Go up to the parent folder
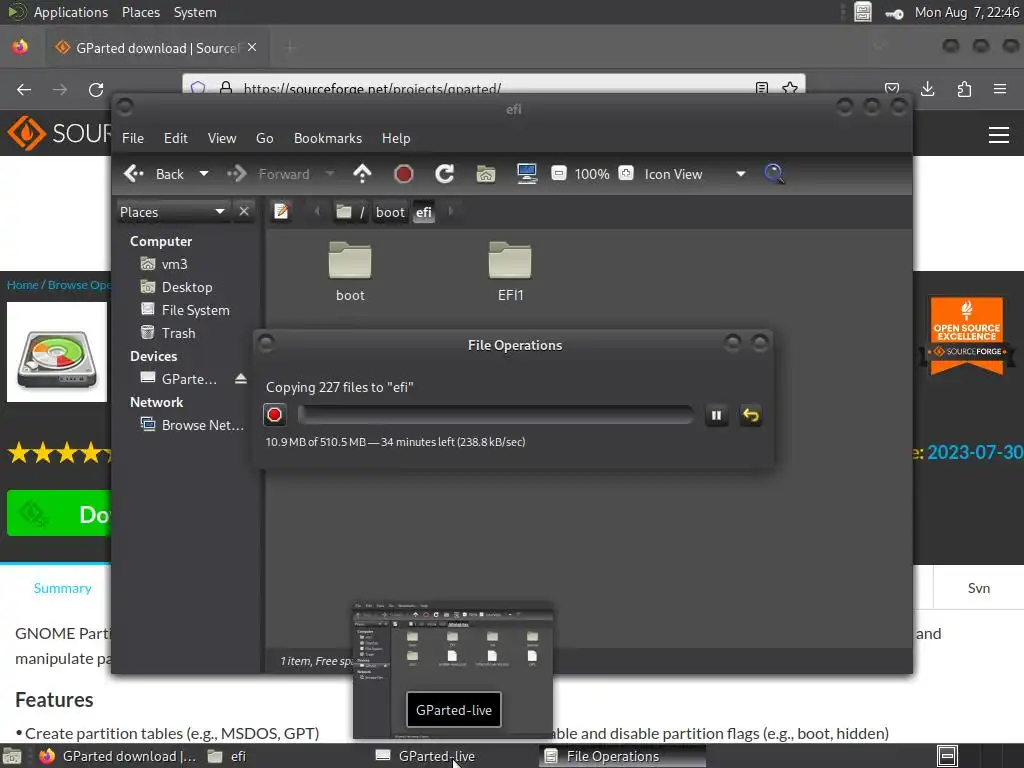1024x768 pixels. pyautogui.click(x=362, y=174)
